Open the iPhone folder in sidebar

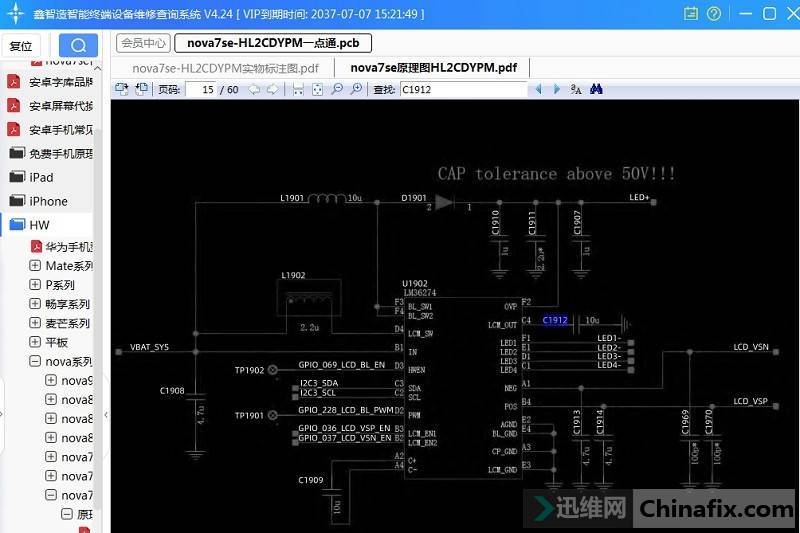[x=48, y=201]
